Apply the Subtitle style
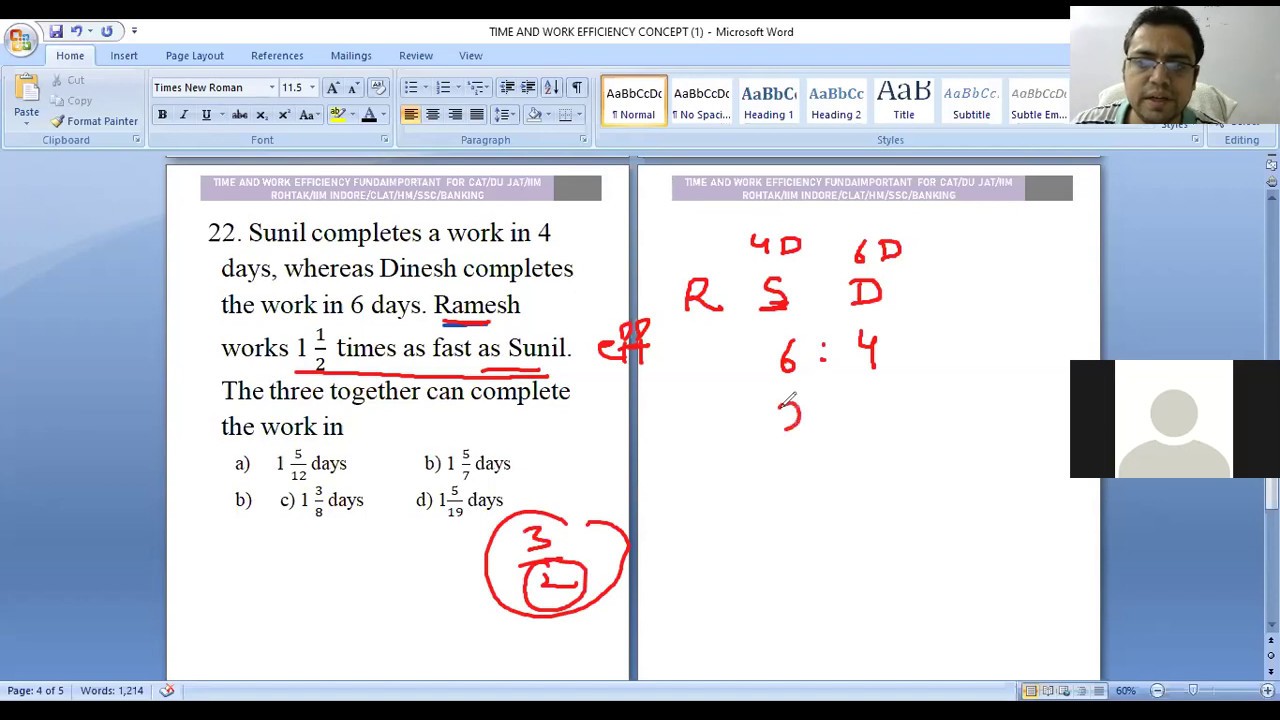This screenshot has height=720, width=1280. [x=971, y=101]
